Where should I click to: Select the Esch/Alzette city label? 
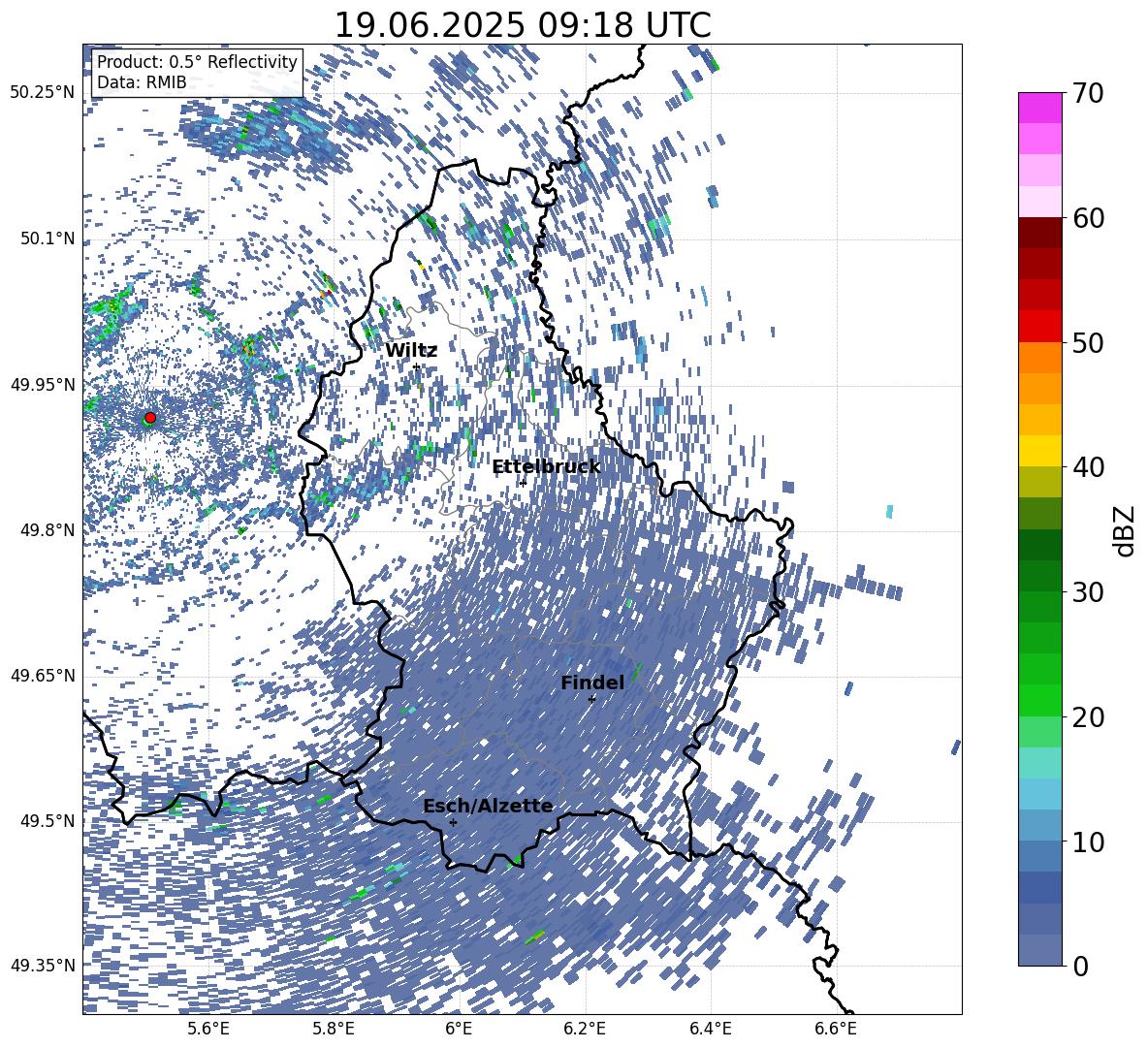pyautogui.click(x=488, y=806)
